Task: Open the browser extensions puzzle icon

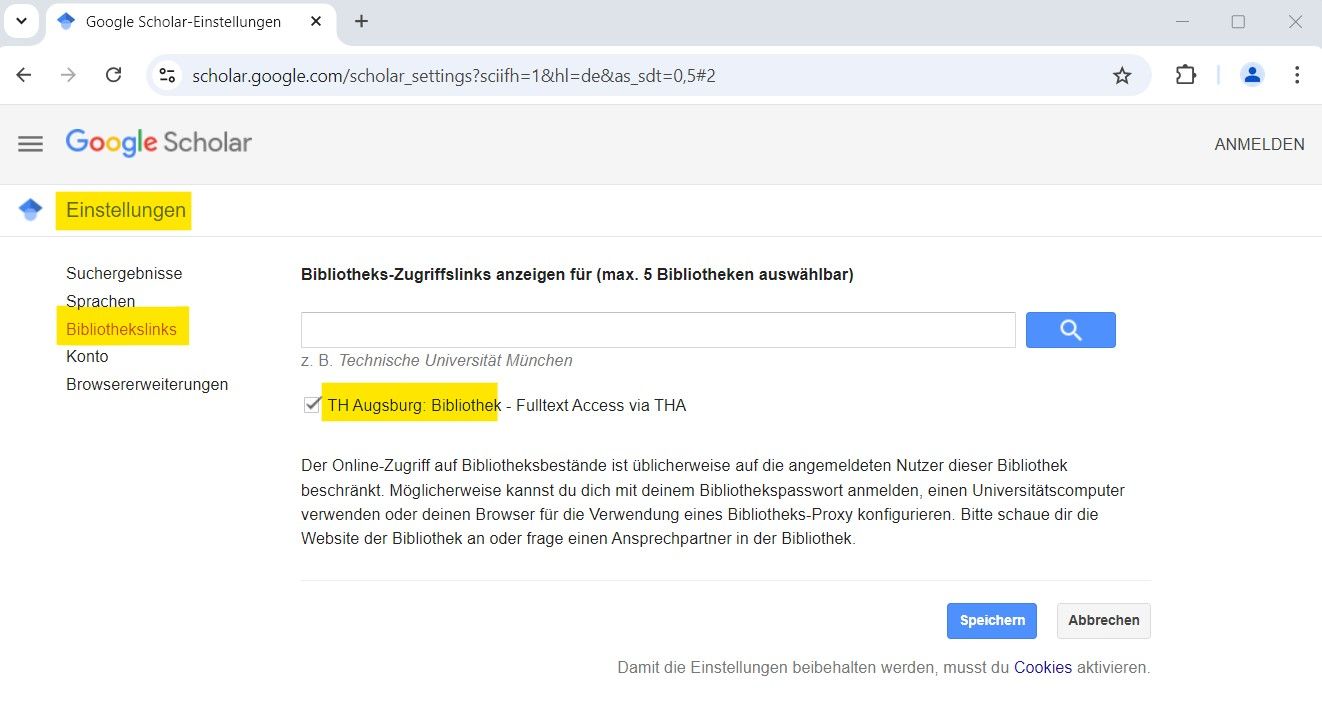Action: (1185, 74)
